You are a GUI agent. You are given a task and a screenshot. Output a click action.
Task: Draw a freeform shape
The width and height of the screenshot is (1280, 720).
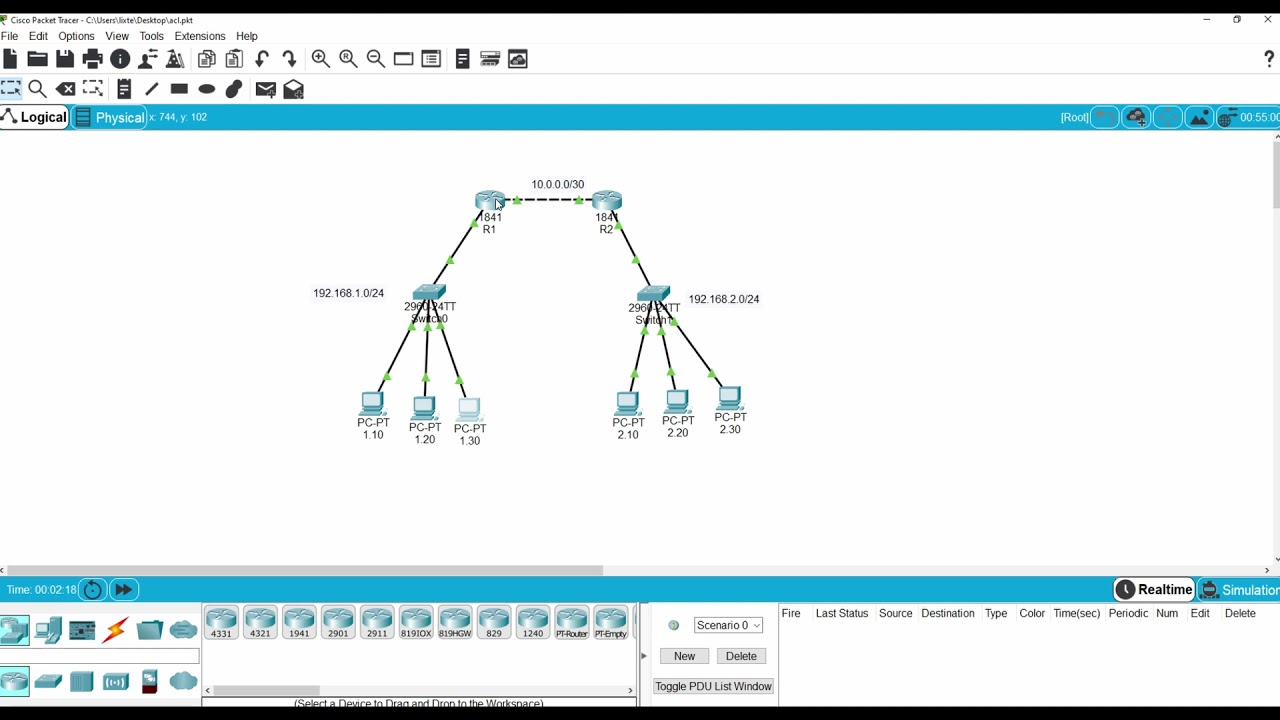[x=234, y=89]
